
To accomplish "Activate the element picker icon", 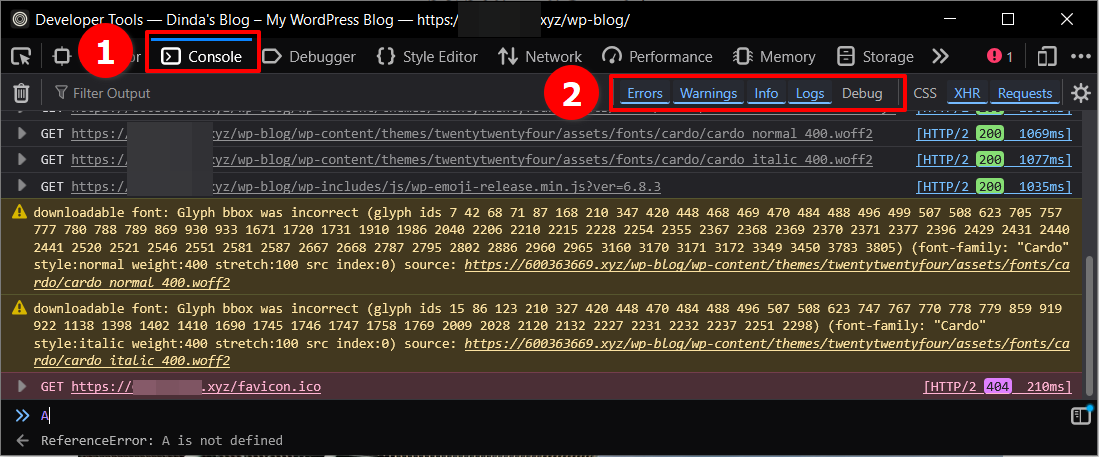I will pos(22,57).
